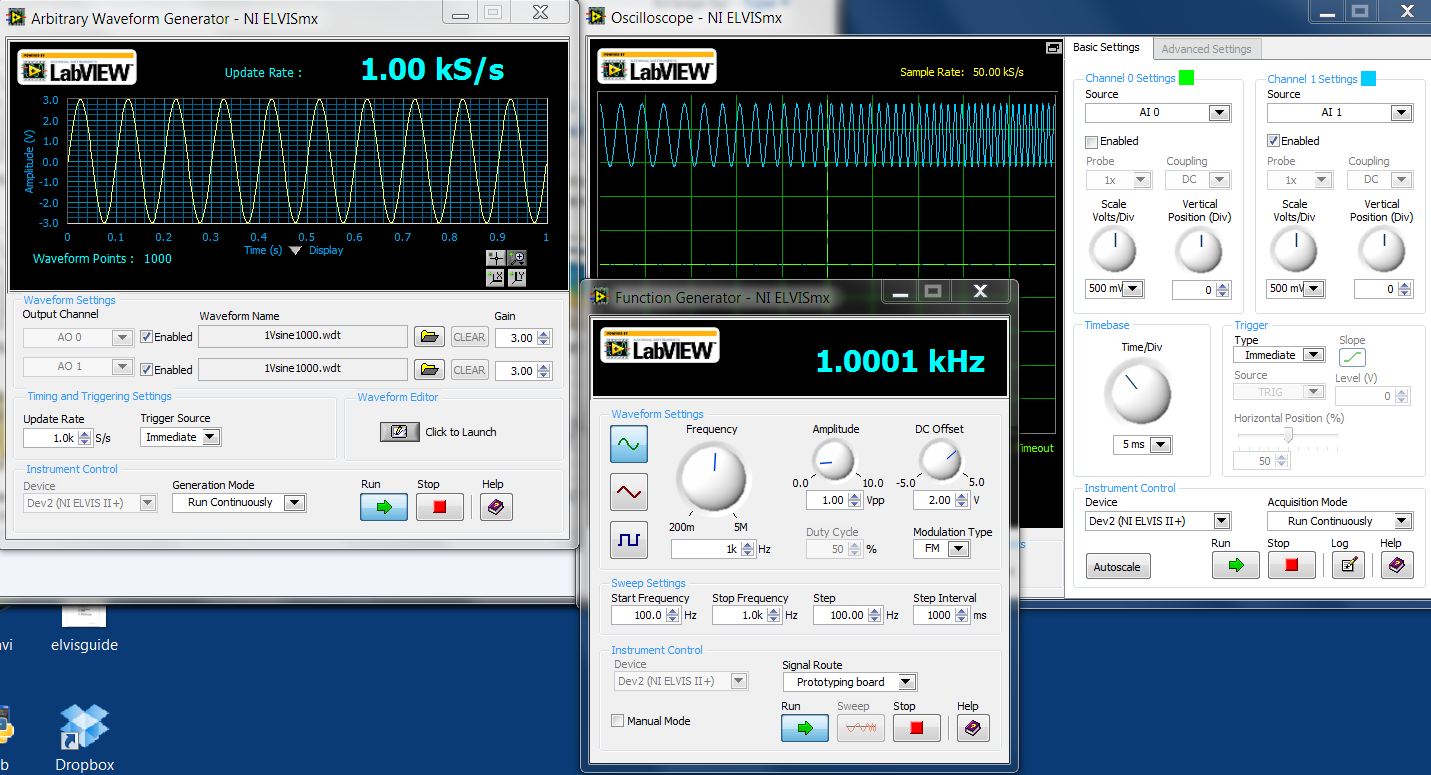Increment AO 0 Gain stepper

[544, 334]
